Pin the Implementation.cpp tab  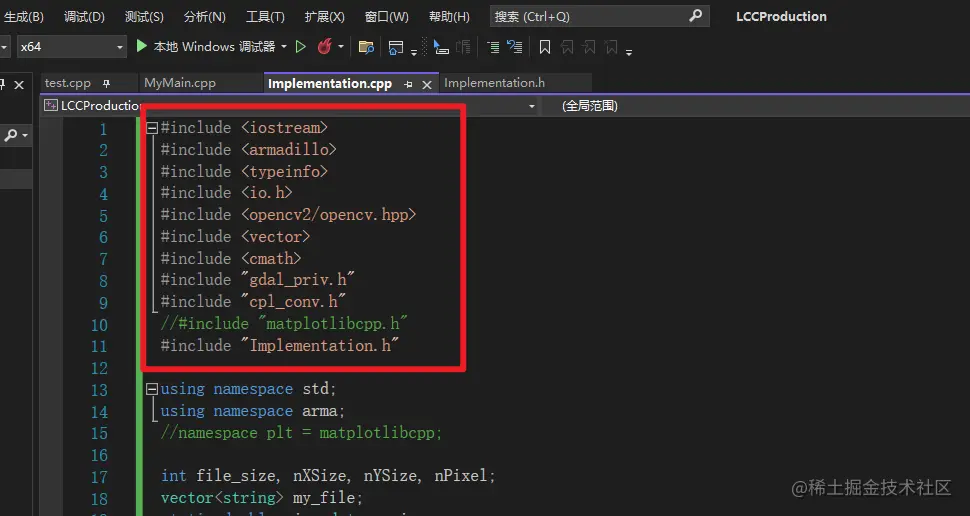pos(408,84)
